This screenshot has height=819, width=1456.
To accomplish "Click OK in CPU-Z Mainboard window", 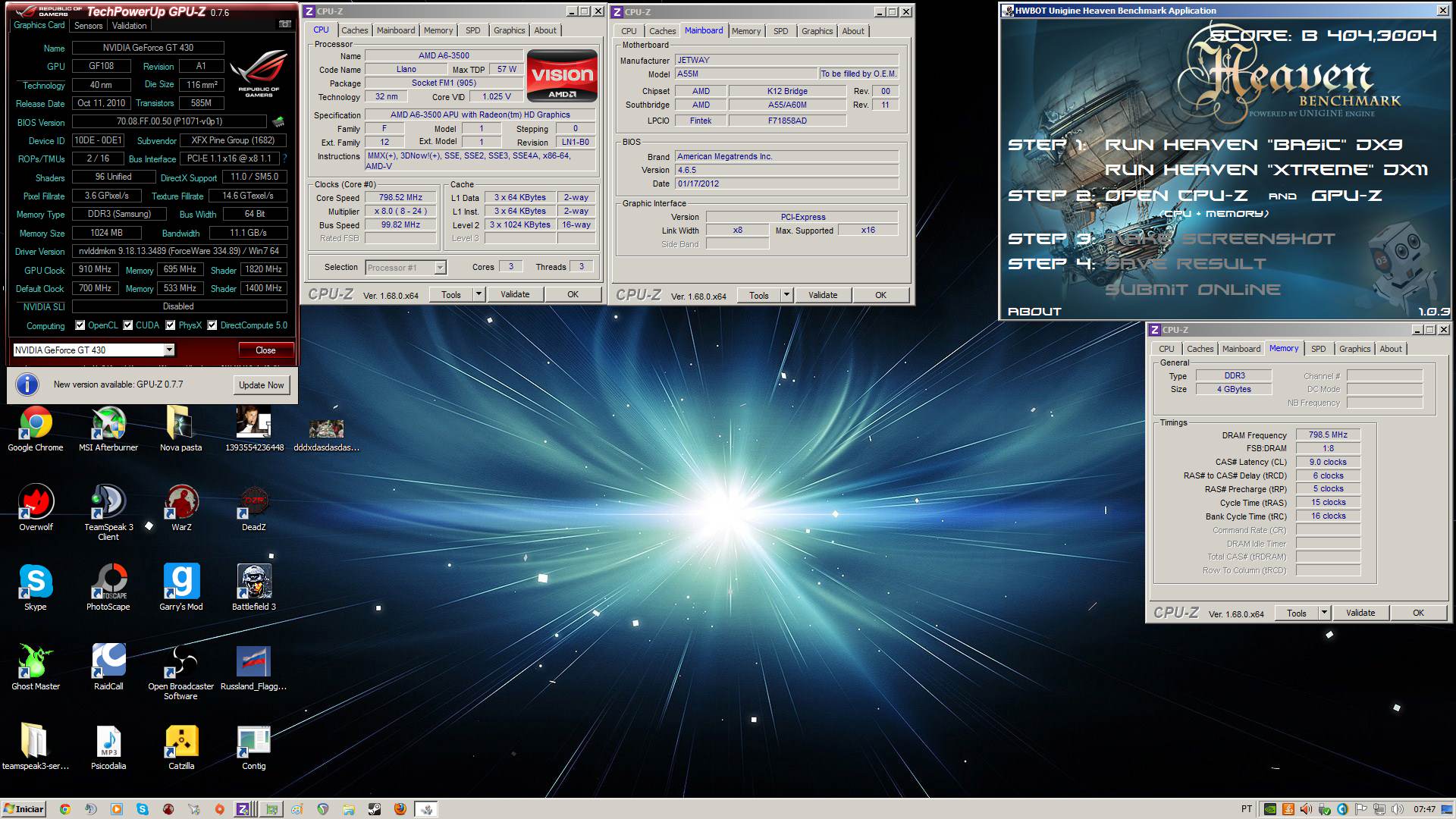I will (x=880, y=295).
